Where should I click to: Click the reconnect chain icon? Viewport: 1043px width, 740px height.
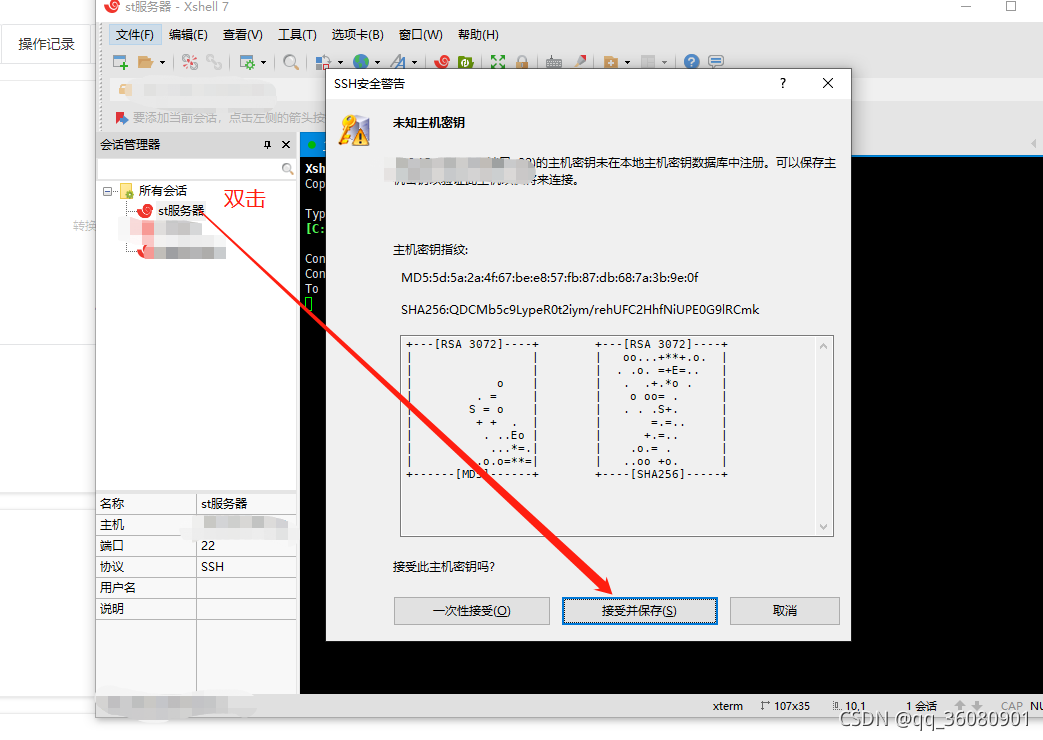tap(214, 62)
